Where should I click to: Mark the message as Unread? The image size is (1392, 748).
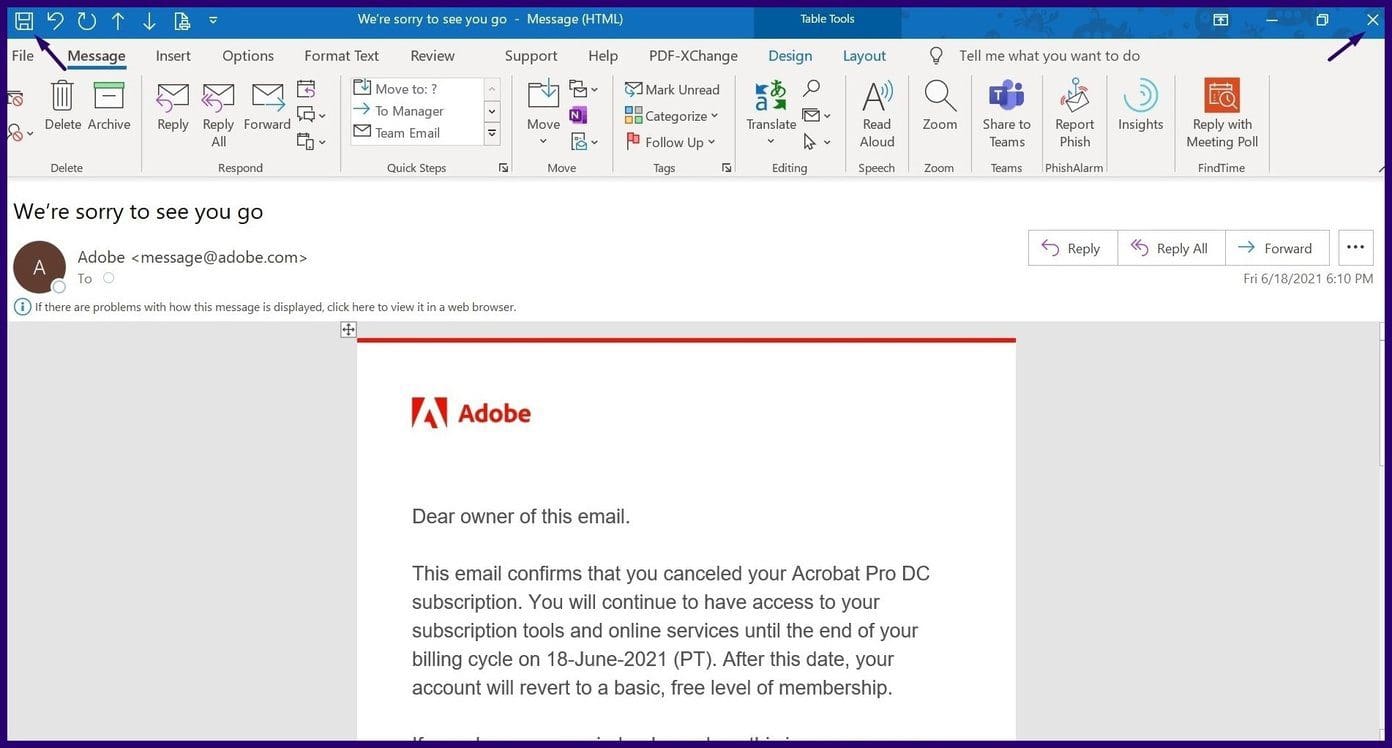tap(672, 89)
